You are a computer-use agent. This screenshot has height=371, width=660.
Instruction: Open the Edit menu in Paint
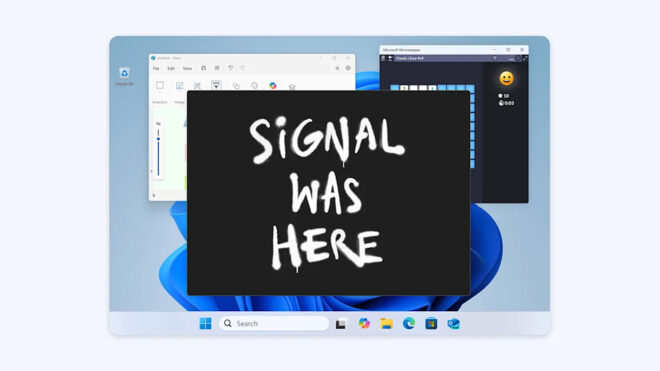coord(171,68)
